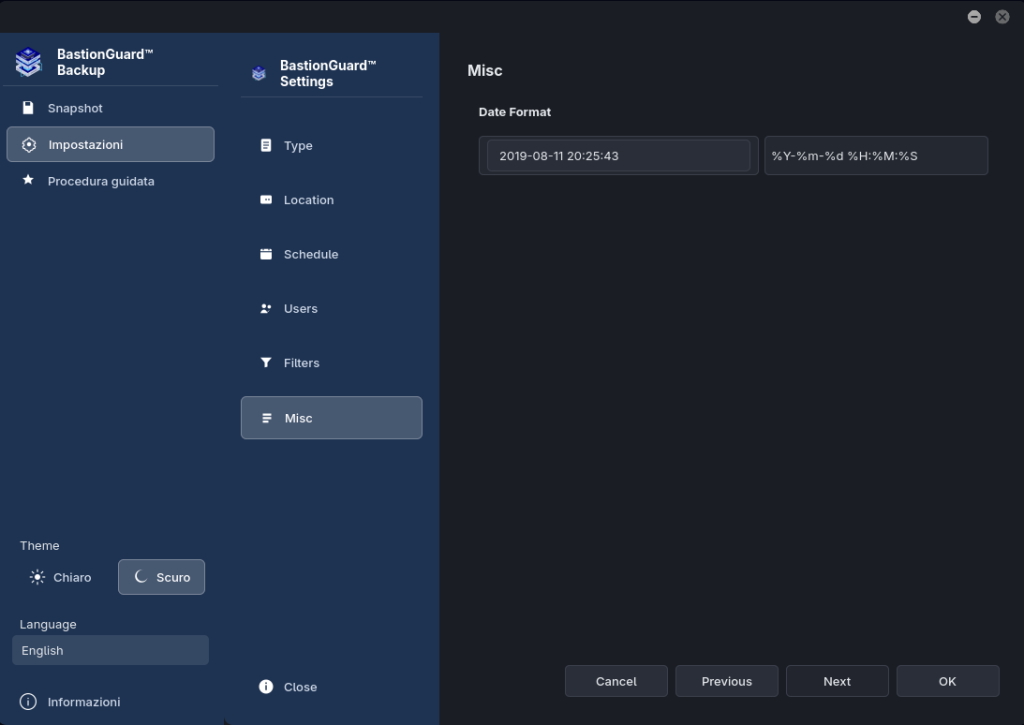
Task: Launch Procedura guidata wizard
Action: [110, 181]
